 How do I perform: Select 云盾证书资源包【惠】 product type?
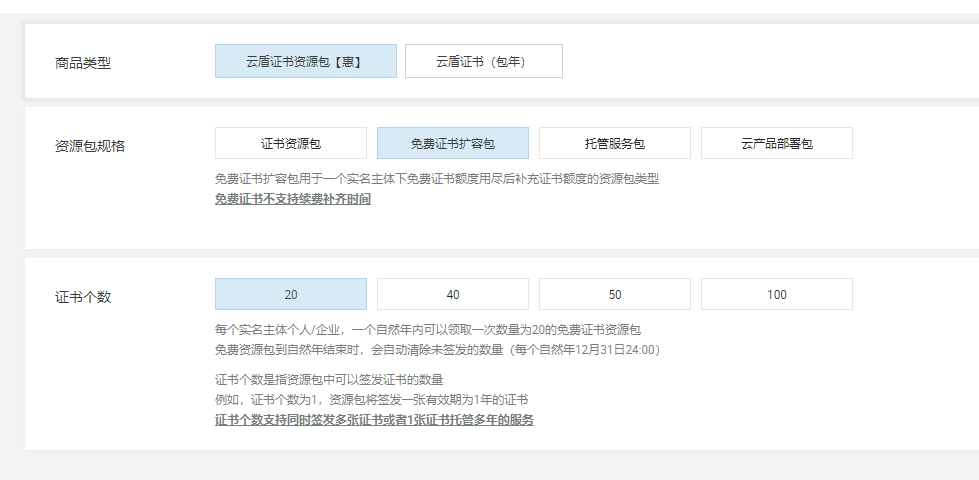tap(305, 61)
